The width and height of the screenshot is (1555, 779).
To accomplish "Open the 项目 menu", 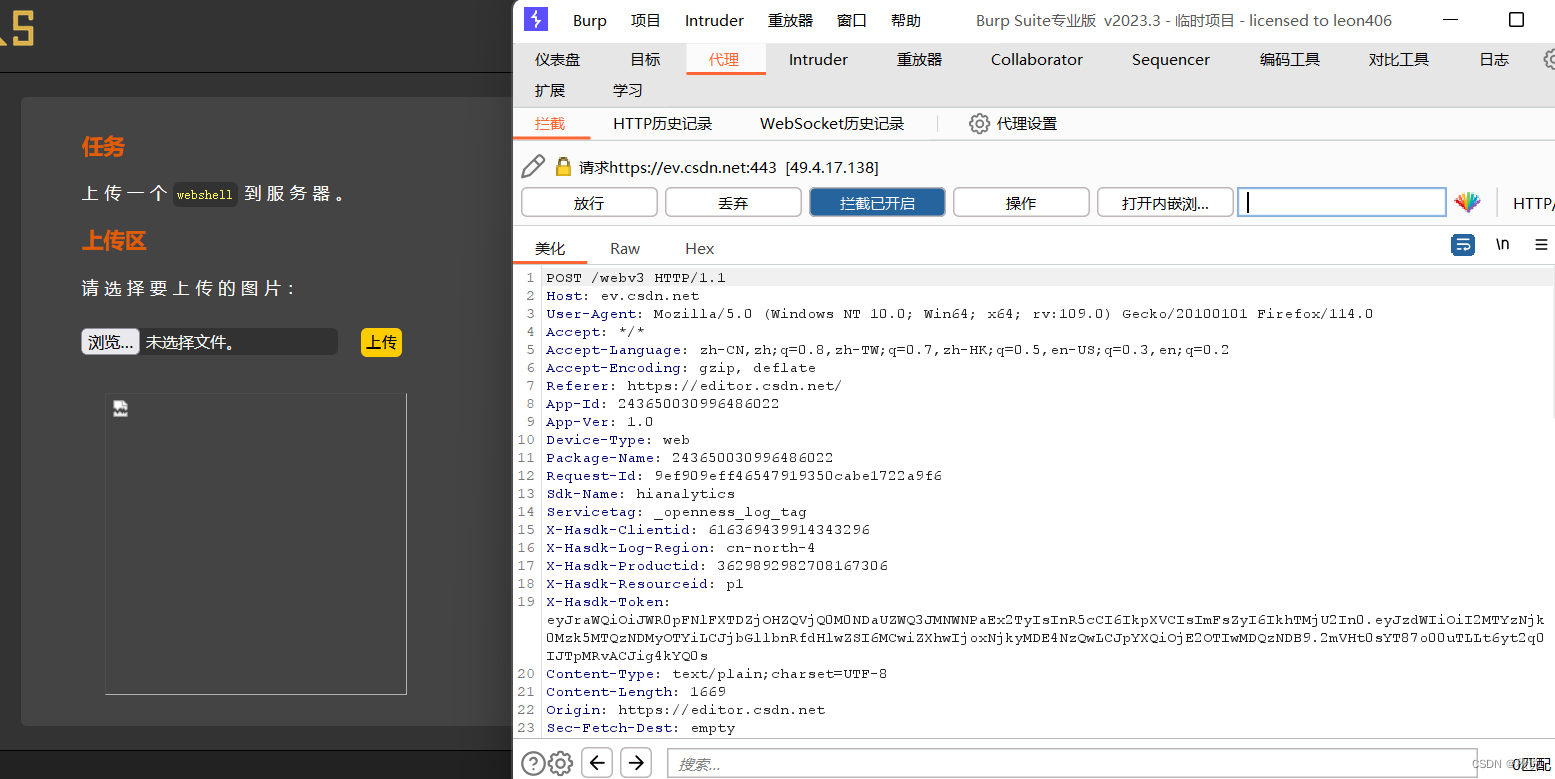I will 646,20.
